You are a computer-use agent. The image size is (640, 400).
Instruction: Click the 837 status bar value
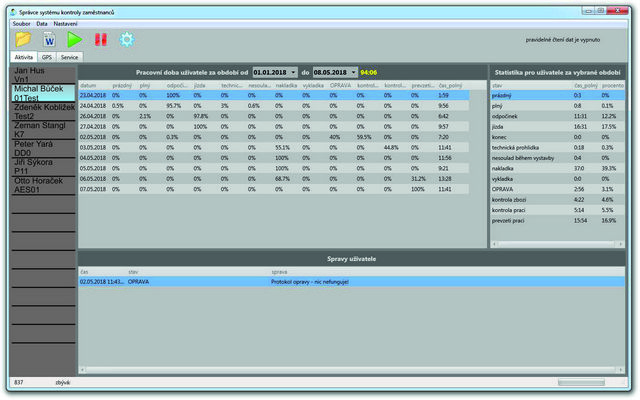coord(19,382)
